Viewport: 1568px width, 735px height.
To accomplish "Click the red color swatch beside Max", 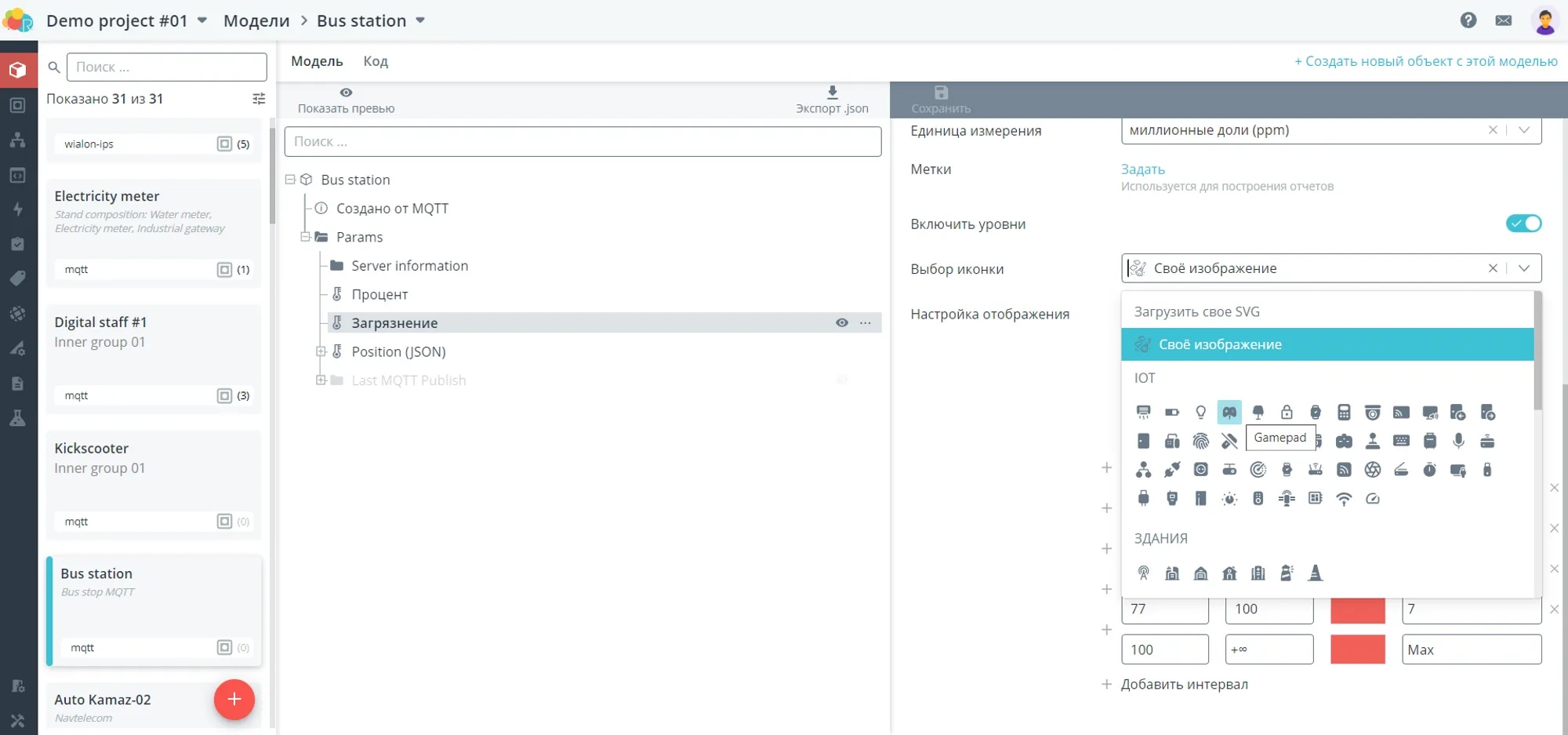I will [1357, 650].
